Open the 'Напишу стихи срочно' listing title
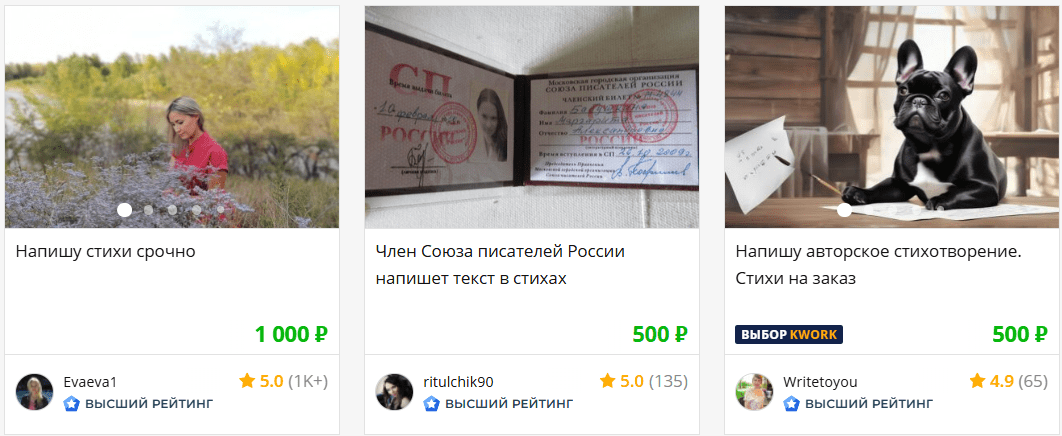The image size is (1062, 436). pos(106,252)
